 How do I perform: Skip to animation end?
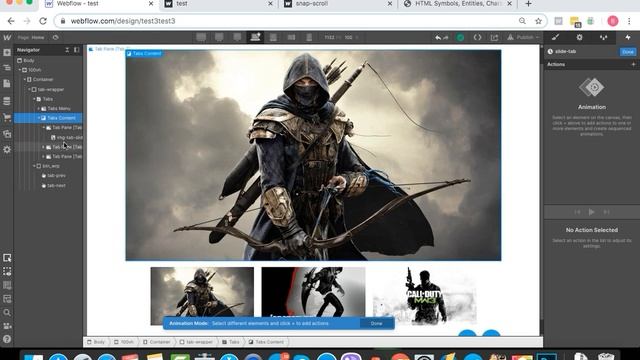click(x=607, y=212)
